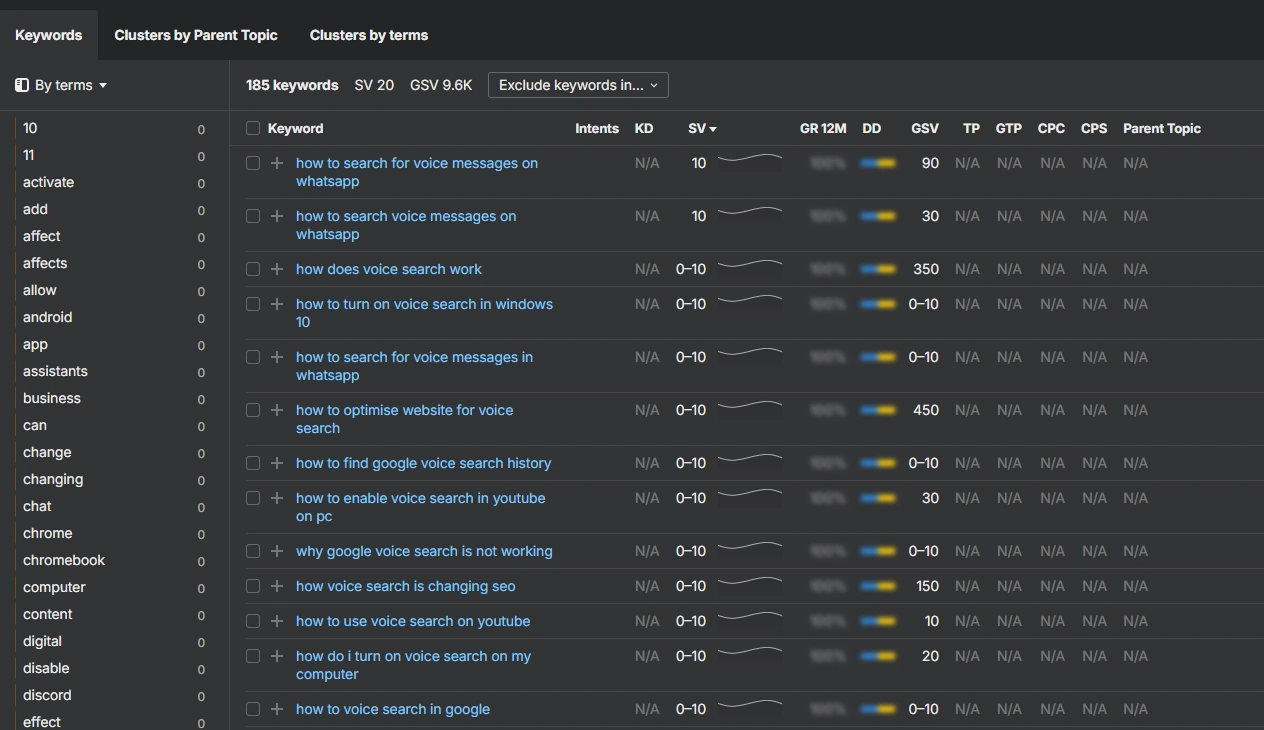1264x730 pixels.
Task: Filter by the 'android' term in sidebar
Action: click(48, 317)
